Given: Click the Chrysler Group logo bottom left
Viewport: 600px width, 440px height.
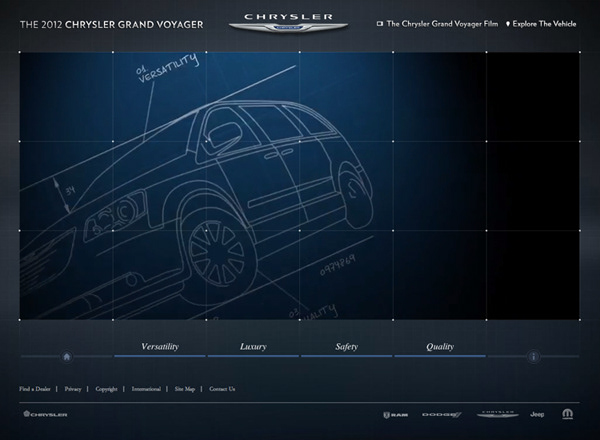Looking at the screenshot, I should [45, 414].
